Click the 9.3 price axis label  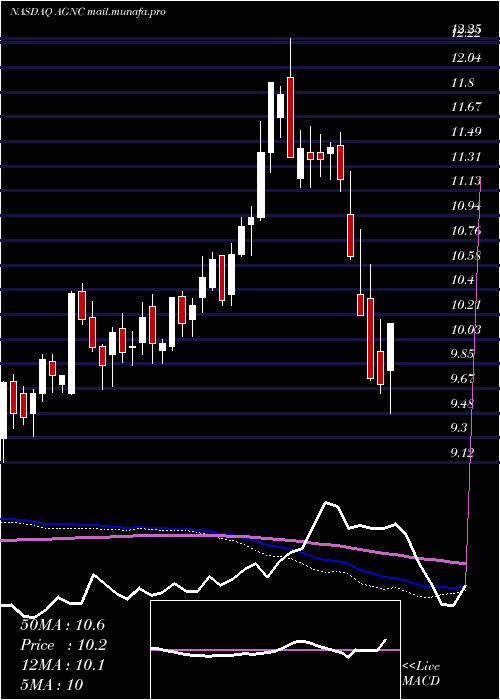coord(459,429)
